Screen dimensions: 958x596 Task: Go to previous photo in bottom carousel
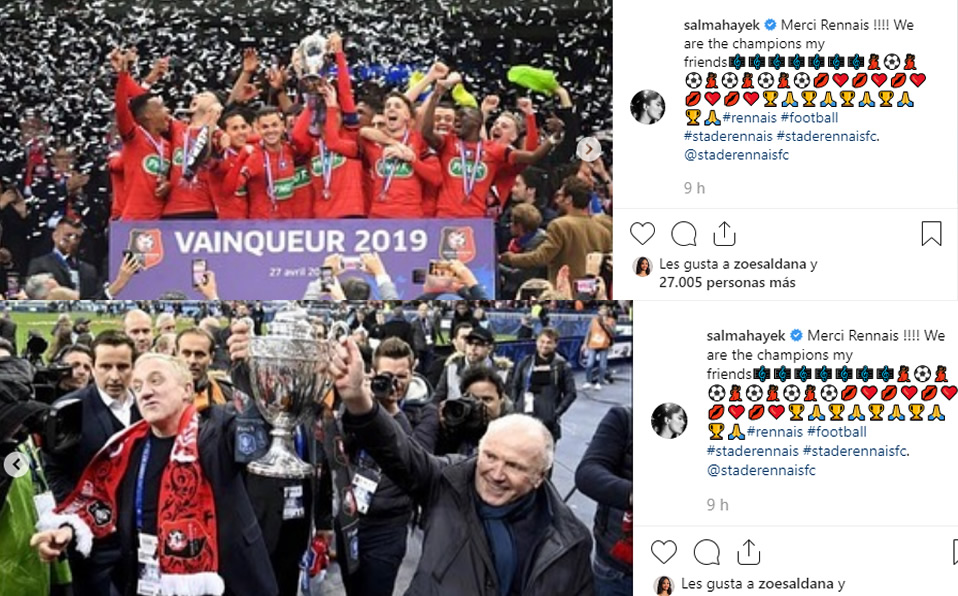(16, 465)
